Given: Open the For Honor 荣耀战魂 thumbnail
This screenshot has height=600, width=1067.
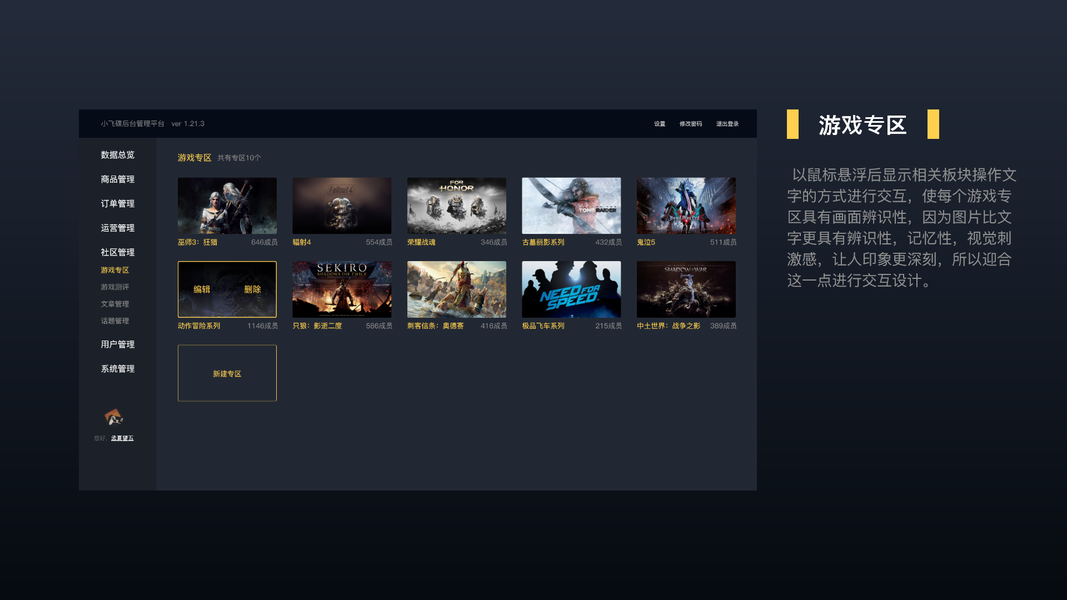Looking at the screenshot, I should click(x=457, y=205).
